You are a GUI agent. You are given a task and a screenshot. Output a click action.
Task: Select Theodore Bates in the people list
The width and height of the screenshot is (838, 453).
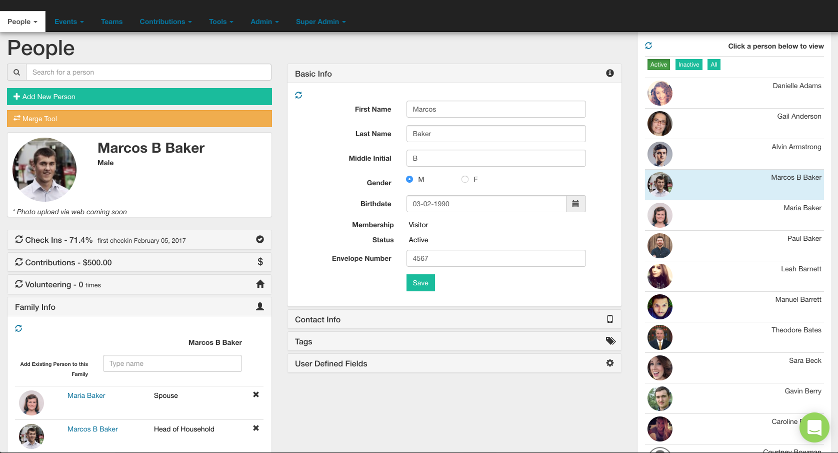pyautogui.click(x=734, y=338)
